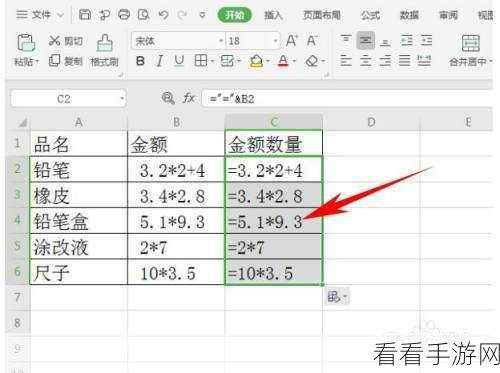Decrease font size with A- icon
The width and height of the screenshot is (500, 373).
[312, 41]
